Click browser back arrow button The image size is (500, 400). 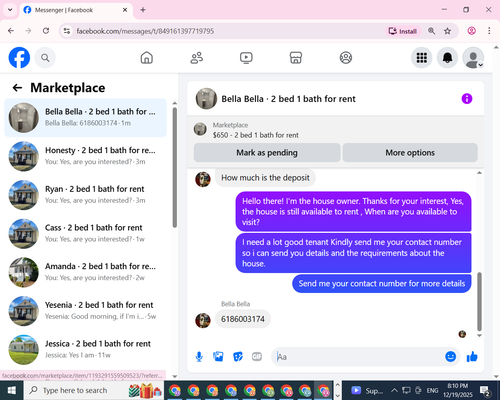11,31
